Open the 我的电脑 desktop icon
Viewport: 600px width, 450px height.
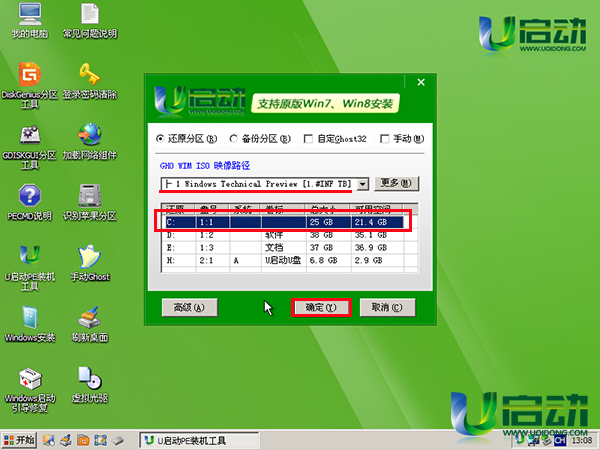[x=30, y=21]
